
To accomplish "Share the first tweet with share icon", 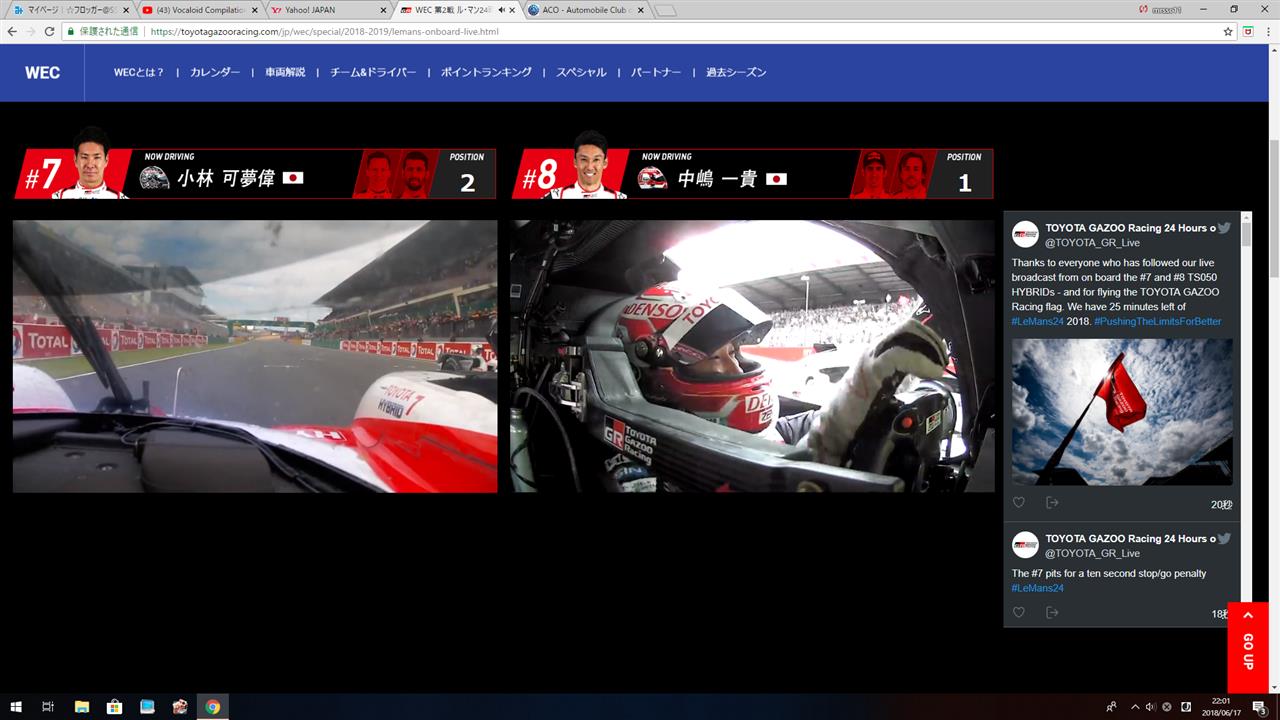I will [1052, 503].
